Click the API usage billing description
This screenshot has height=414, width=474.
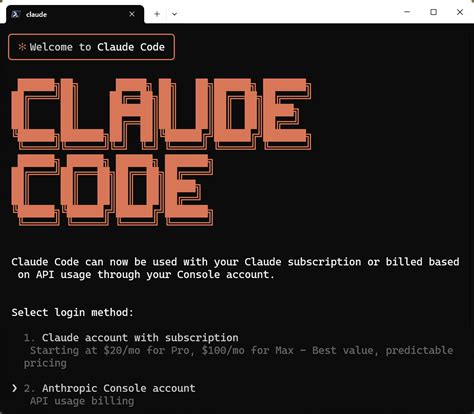coord(82,401)
